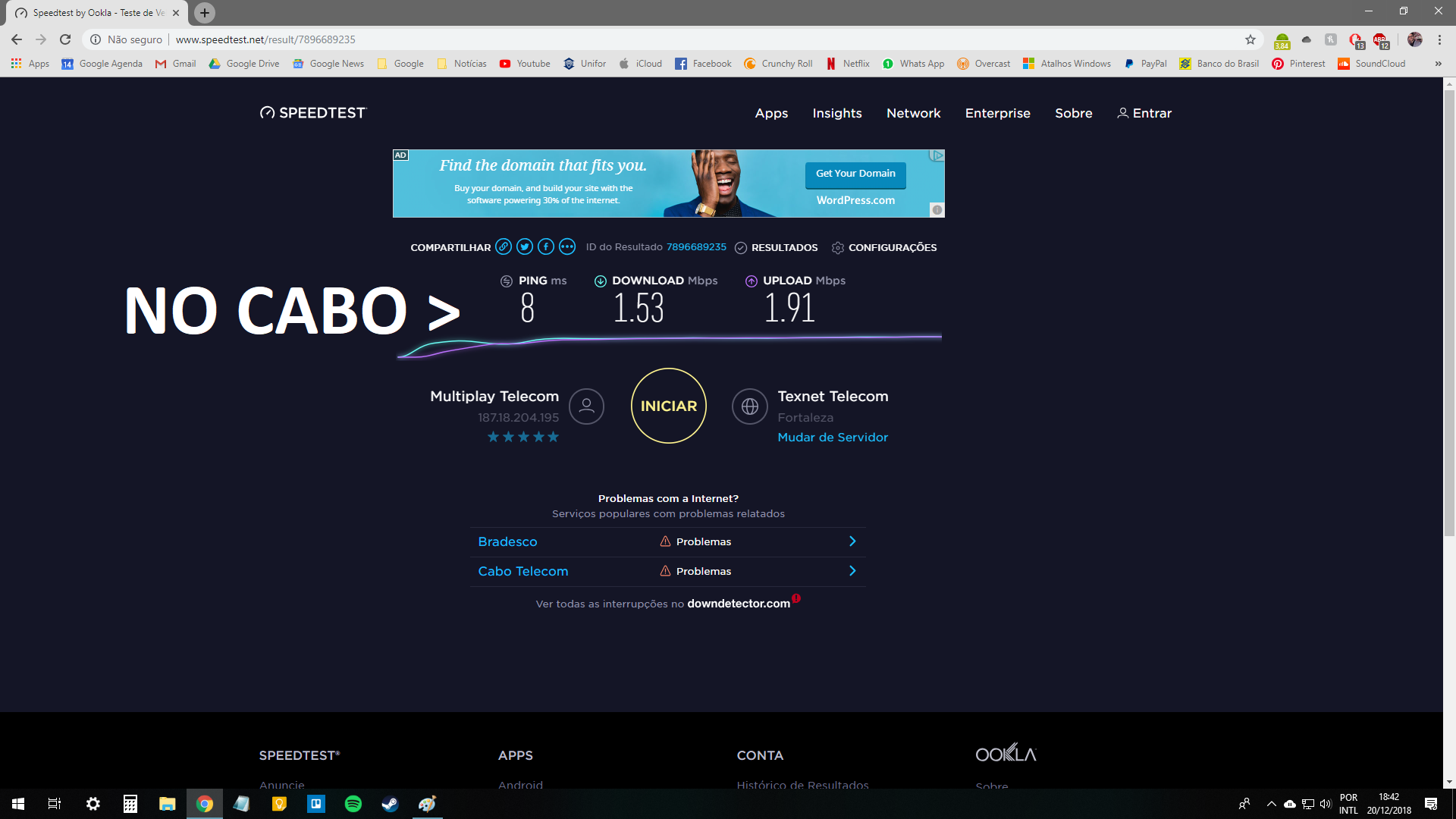Open Pinterest bookmark
The height and width of the screenshot is (819, 1456).
click(1298, 64)
